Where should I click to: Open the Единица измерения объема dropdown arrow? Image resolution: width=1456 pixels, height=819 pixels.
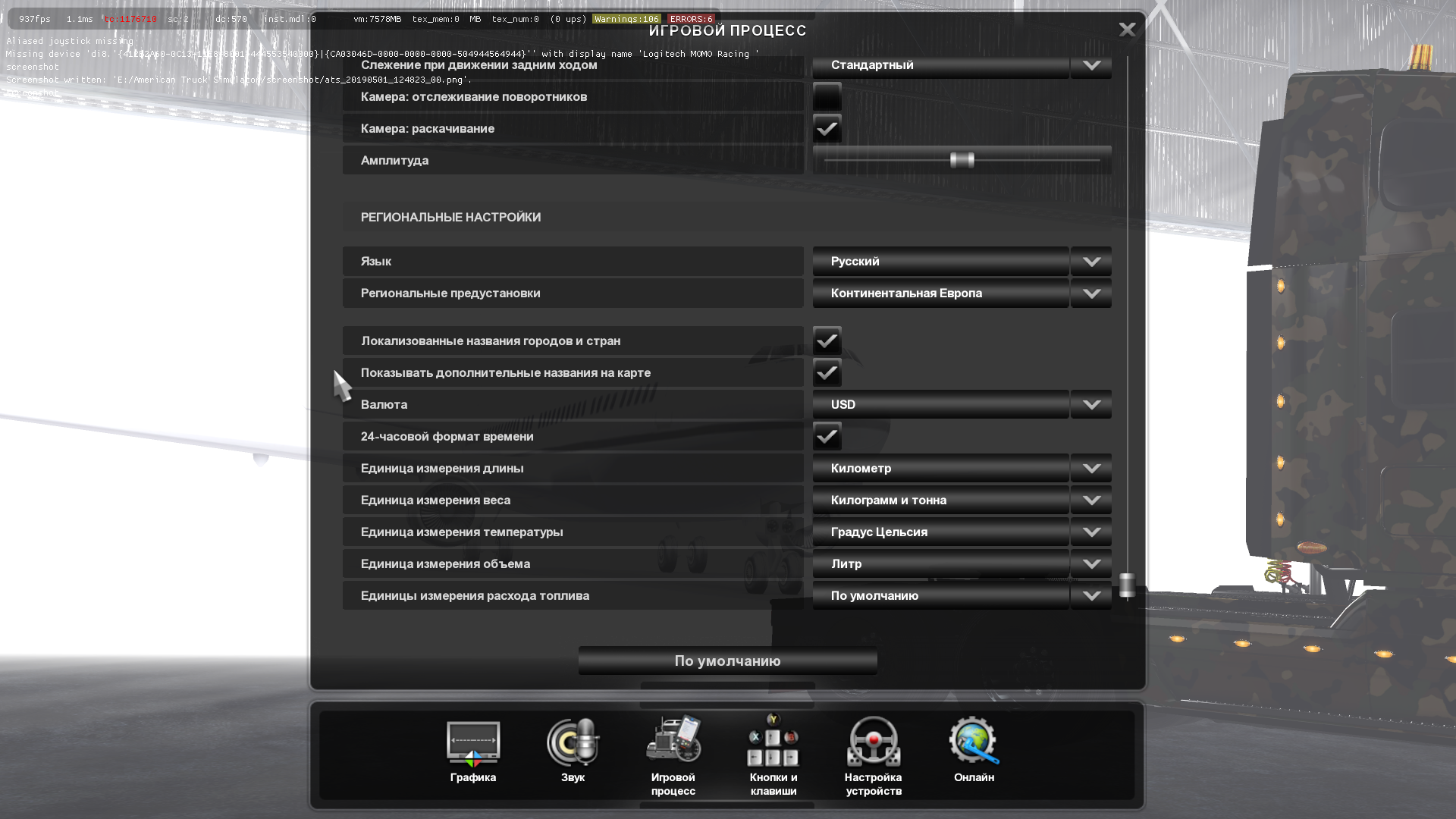1091,564
